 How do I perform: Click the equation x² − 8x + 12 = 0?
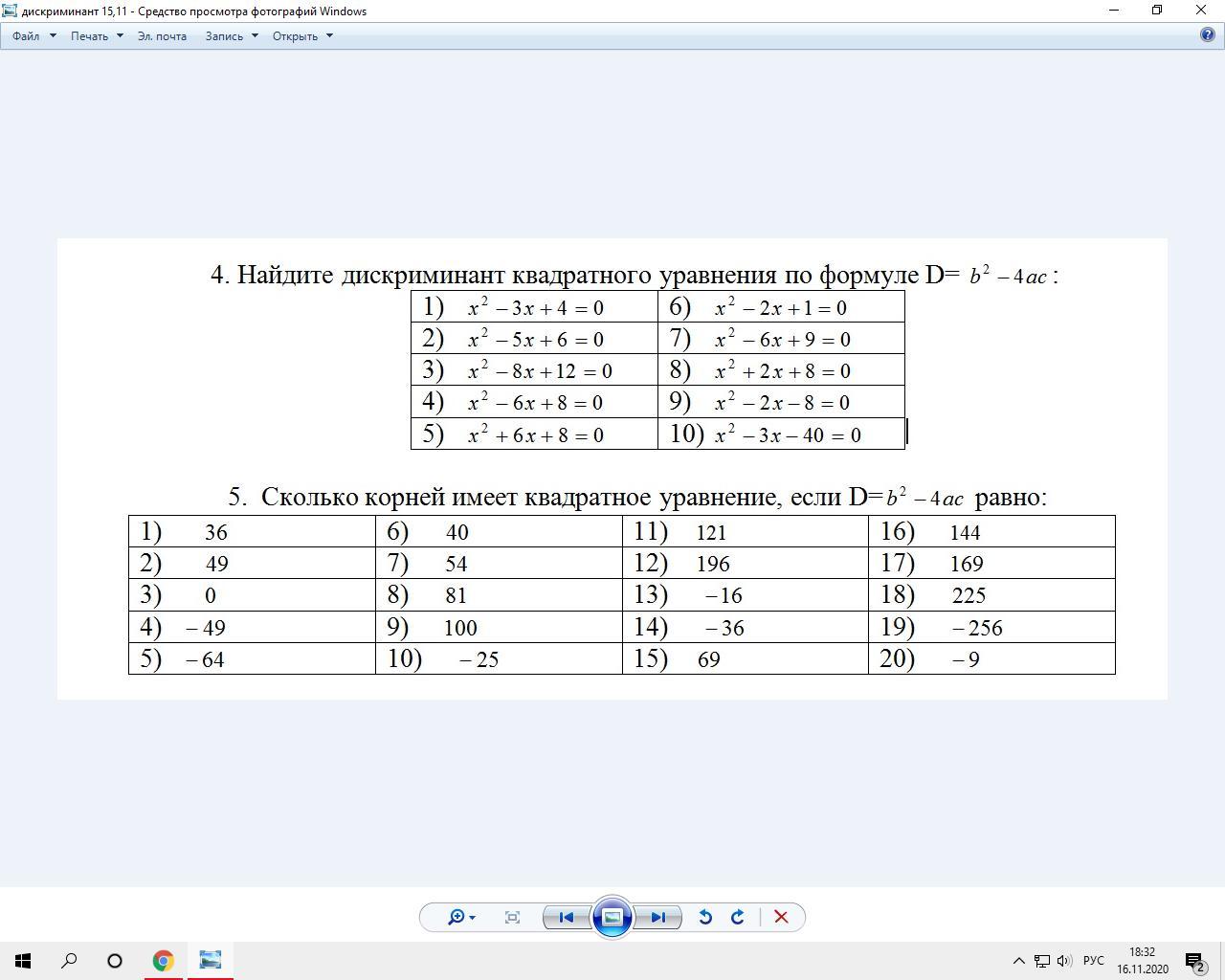[x=539, y=371]
